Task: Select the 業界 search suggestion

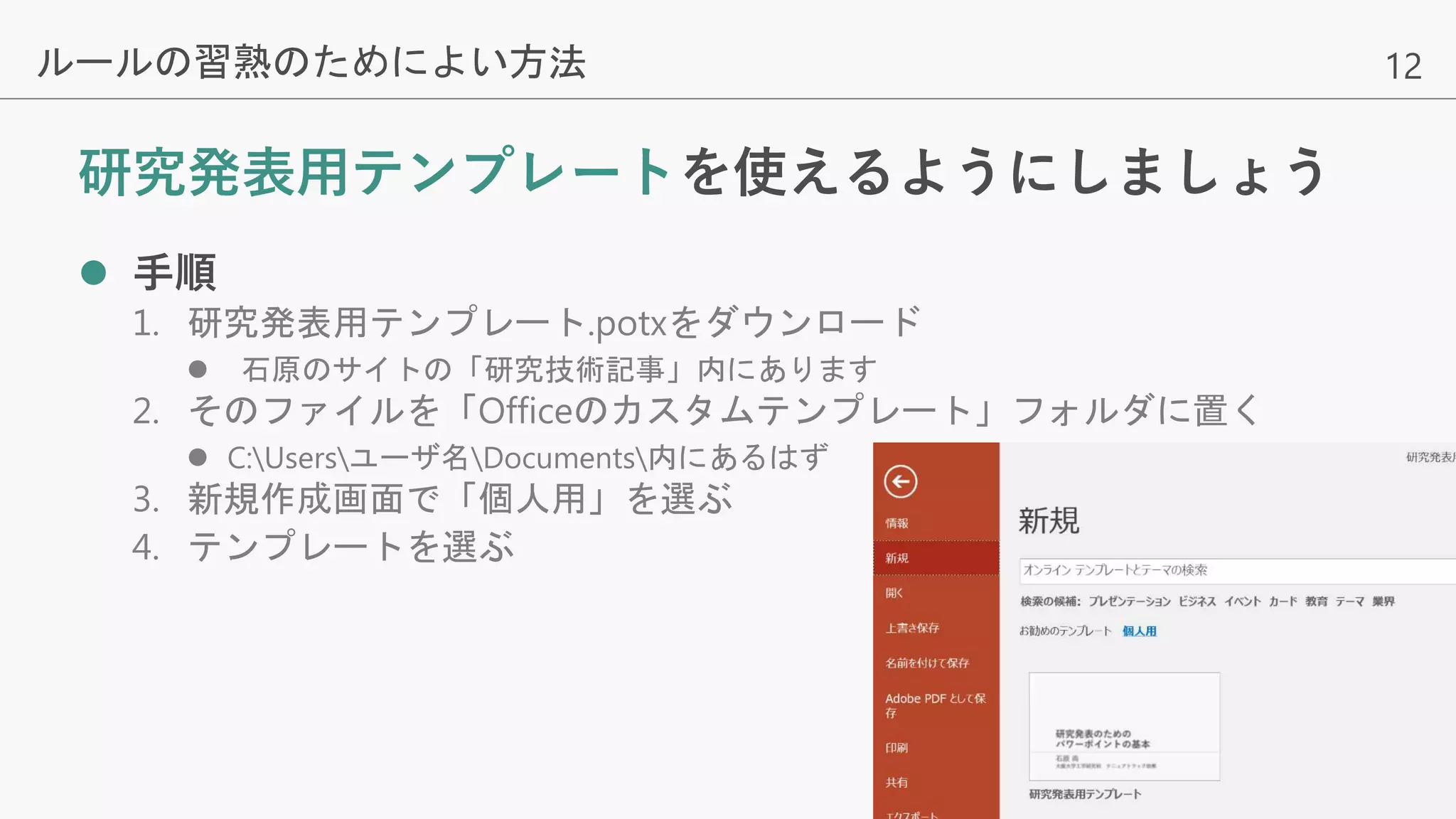Action: (x=1383, y=601)
